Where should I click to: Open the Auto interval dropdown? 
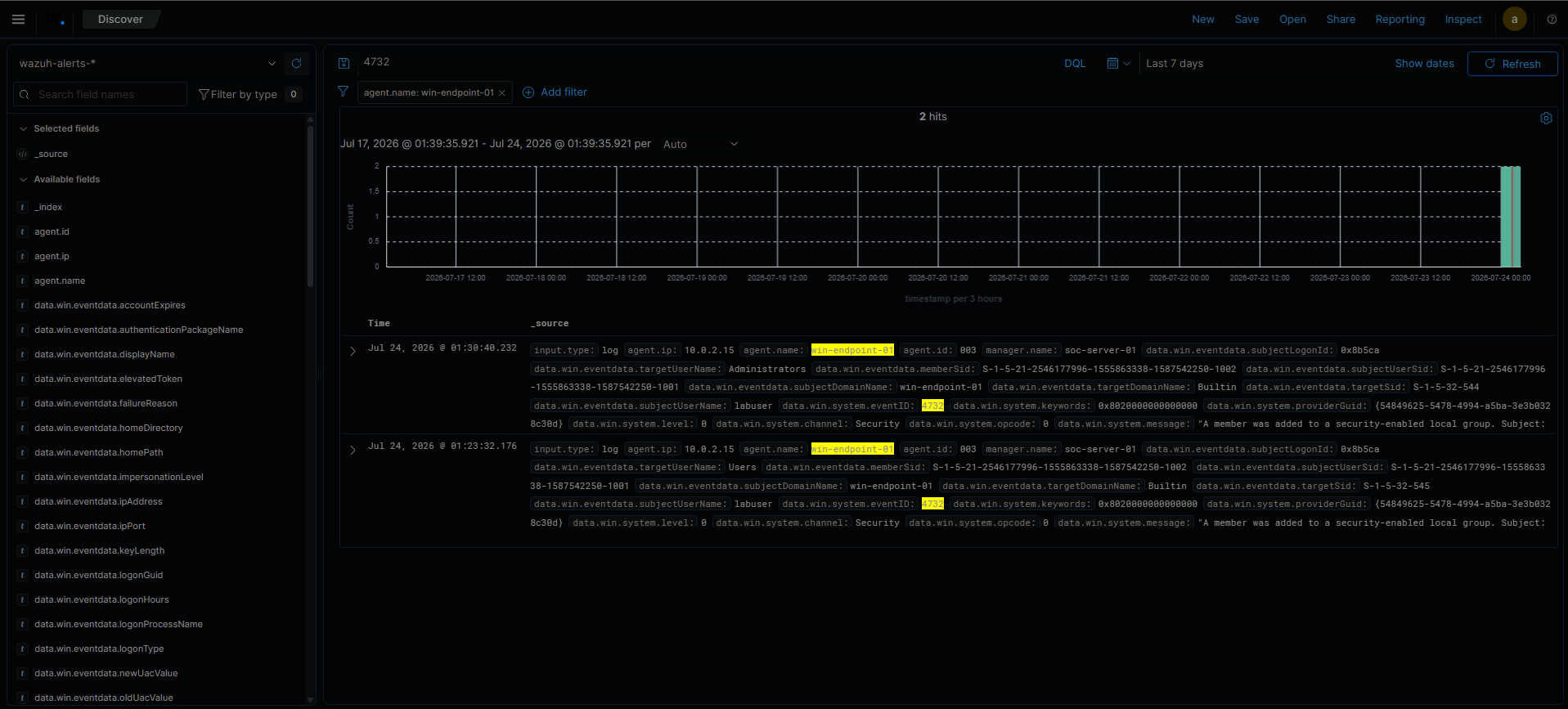click(x=700, y=144)
